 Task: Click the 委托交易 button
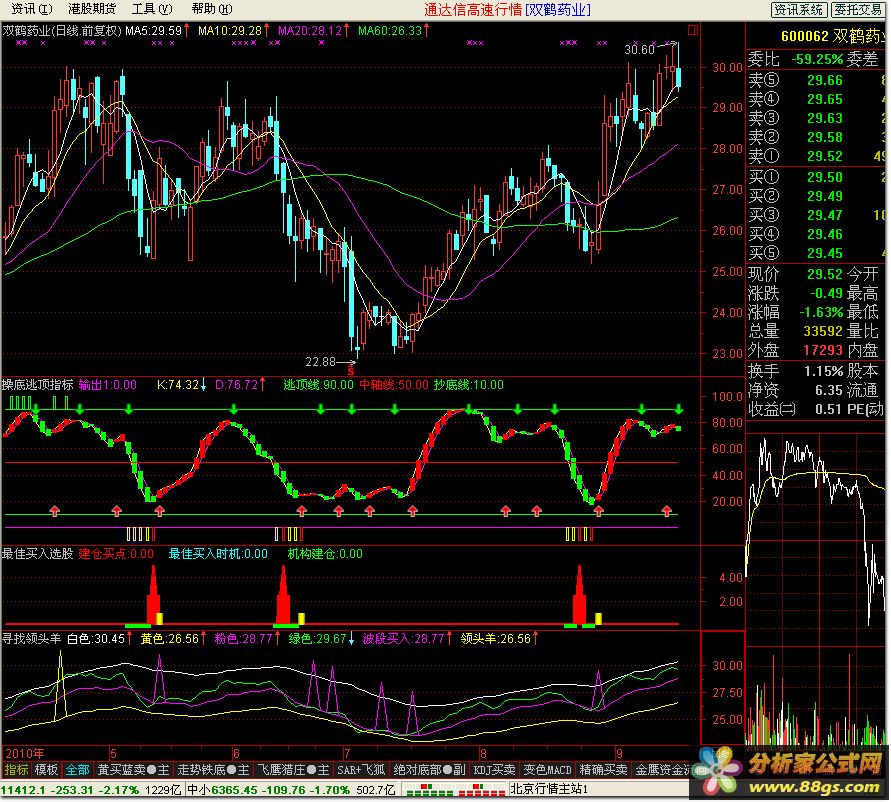coord(859,9)
